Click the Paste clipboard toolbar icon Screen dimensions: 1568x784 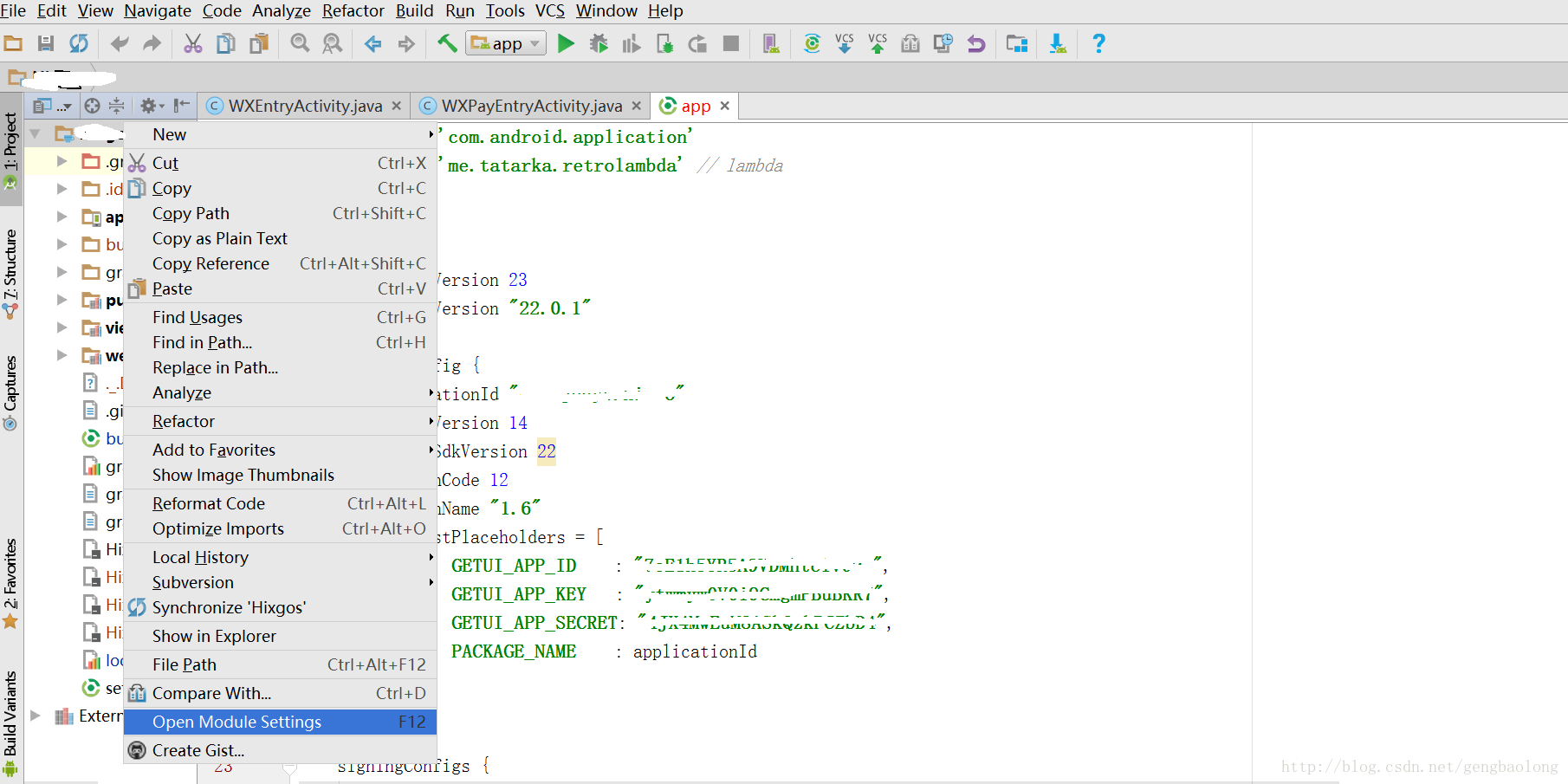point(258,43)
